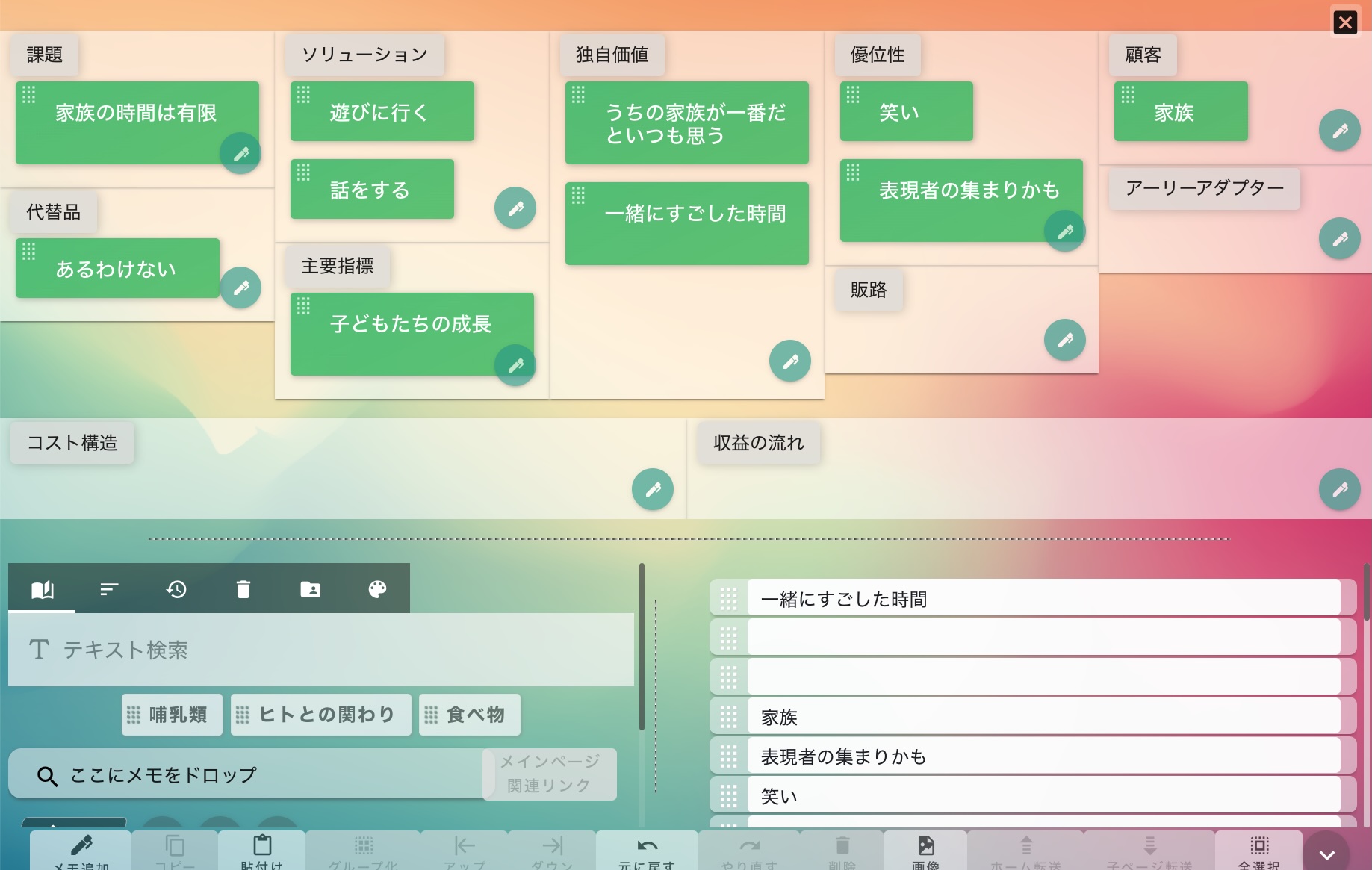
Task: Select the 画像 (image) toolbar icon
Action: (x=925, y=848)
